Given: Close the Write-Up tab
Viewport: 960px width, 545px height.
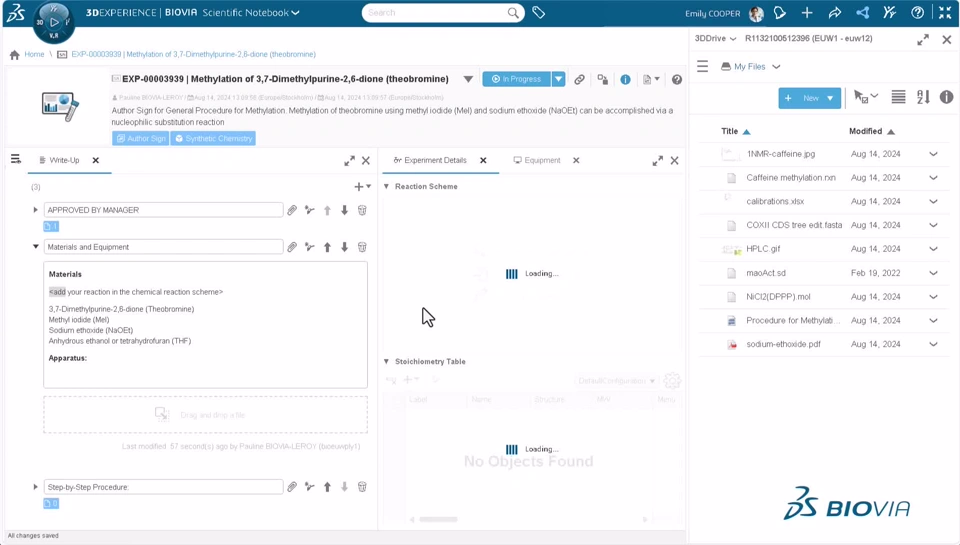Looking at the screenshot, I should [x=96, y=160].
